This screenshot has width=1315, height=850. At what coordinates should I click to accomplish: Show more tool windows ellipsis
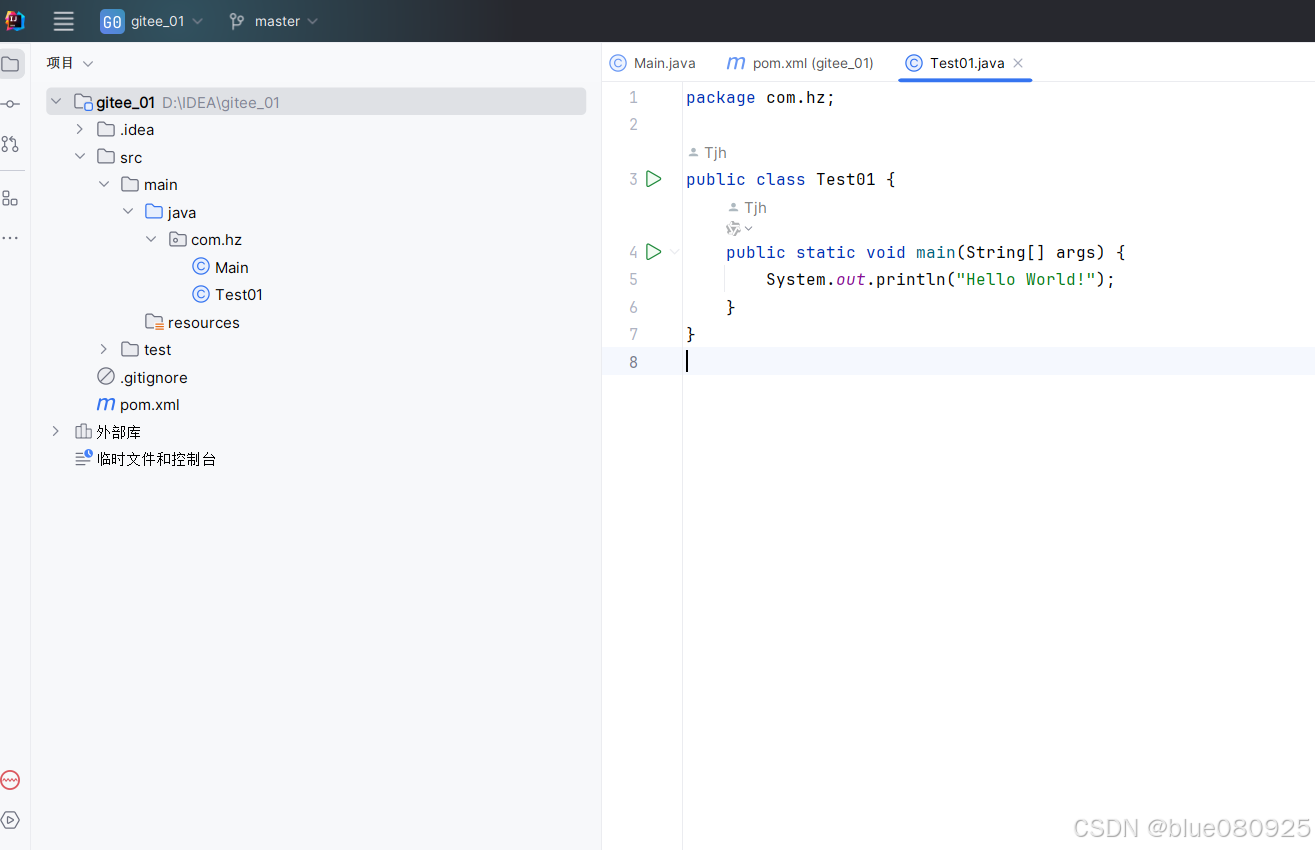click(10, 238)
